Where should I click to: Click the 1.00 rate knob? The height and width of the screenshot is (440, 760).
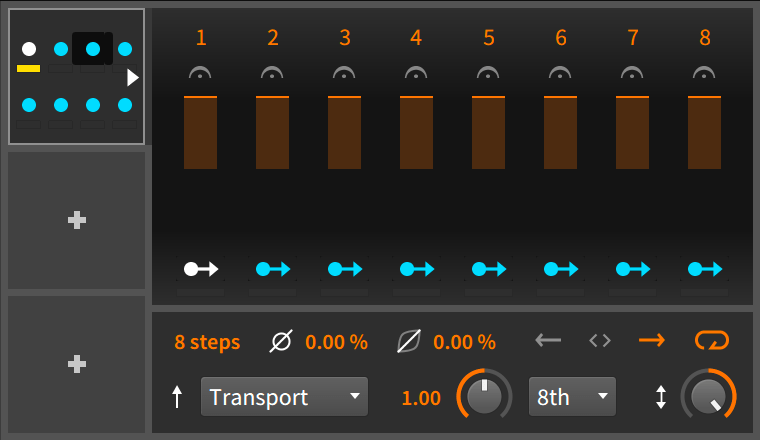[x=484, y=397]
